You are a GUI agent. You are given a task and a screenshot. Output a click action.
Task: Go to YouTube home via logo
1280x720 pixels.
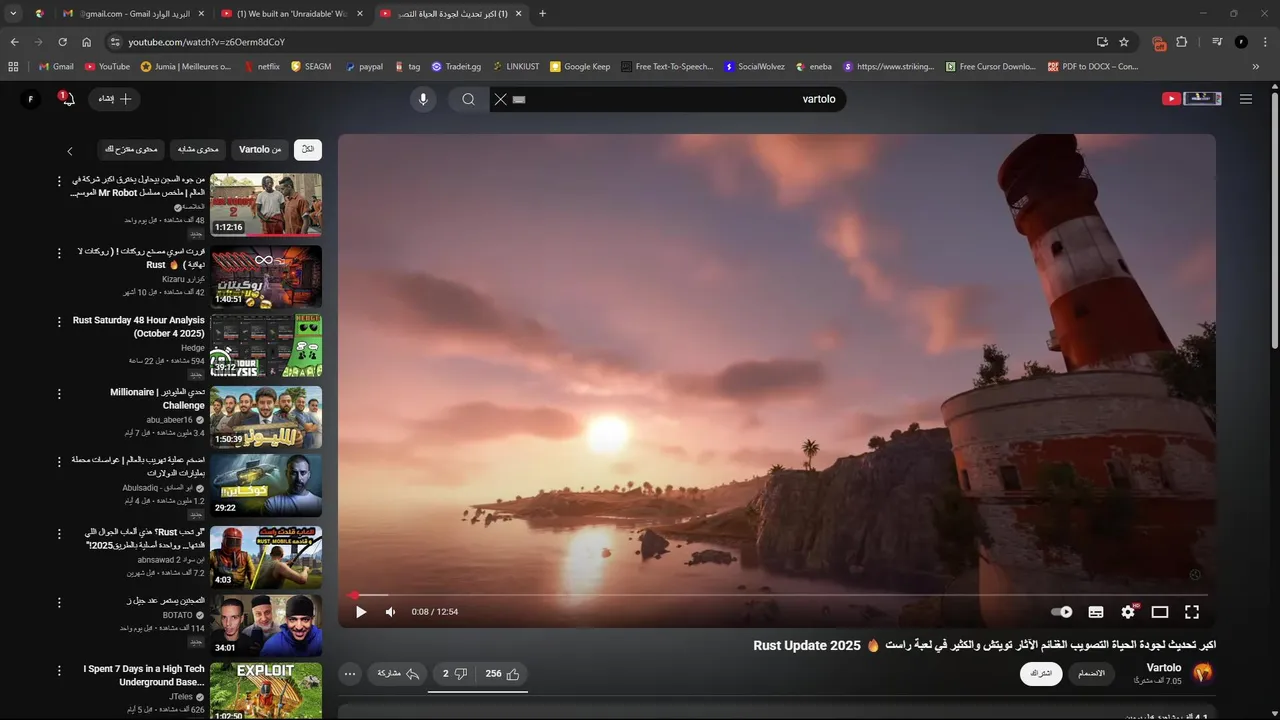pyautogui.click(x=1191, y=99)
